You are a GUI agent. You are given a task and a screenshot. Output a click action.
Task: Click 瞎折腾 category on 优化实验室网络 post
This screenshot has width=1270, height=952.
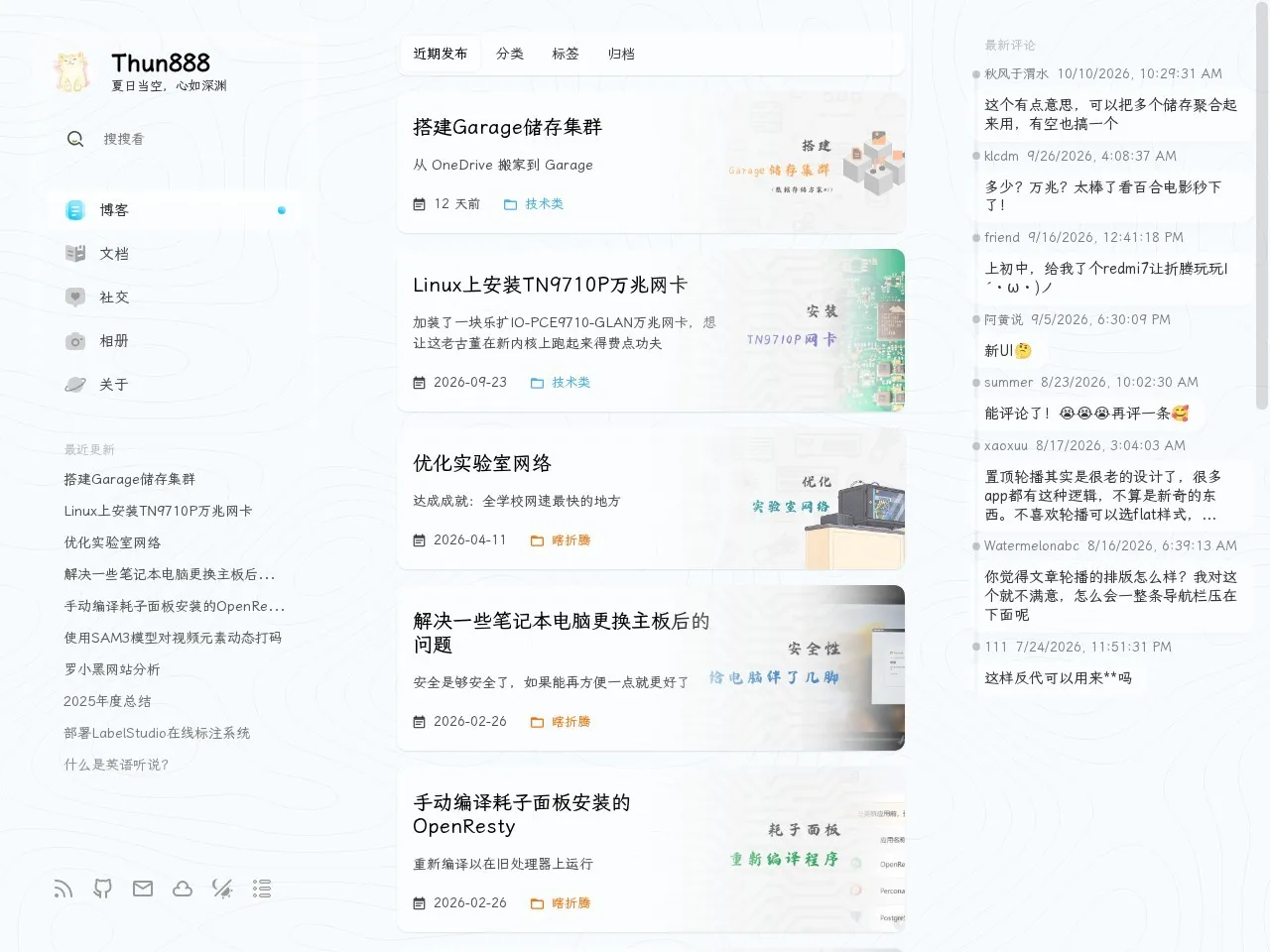tap(571, 540)
